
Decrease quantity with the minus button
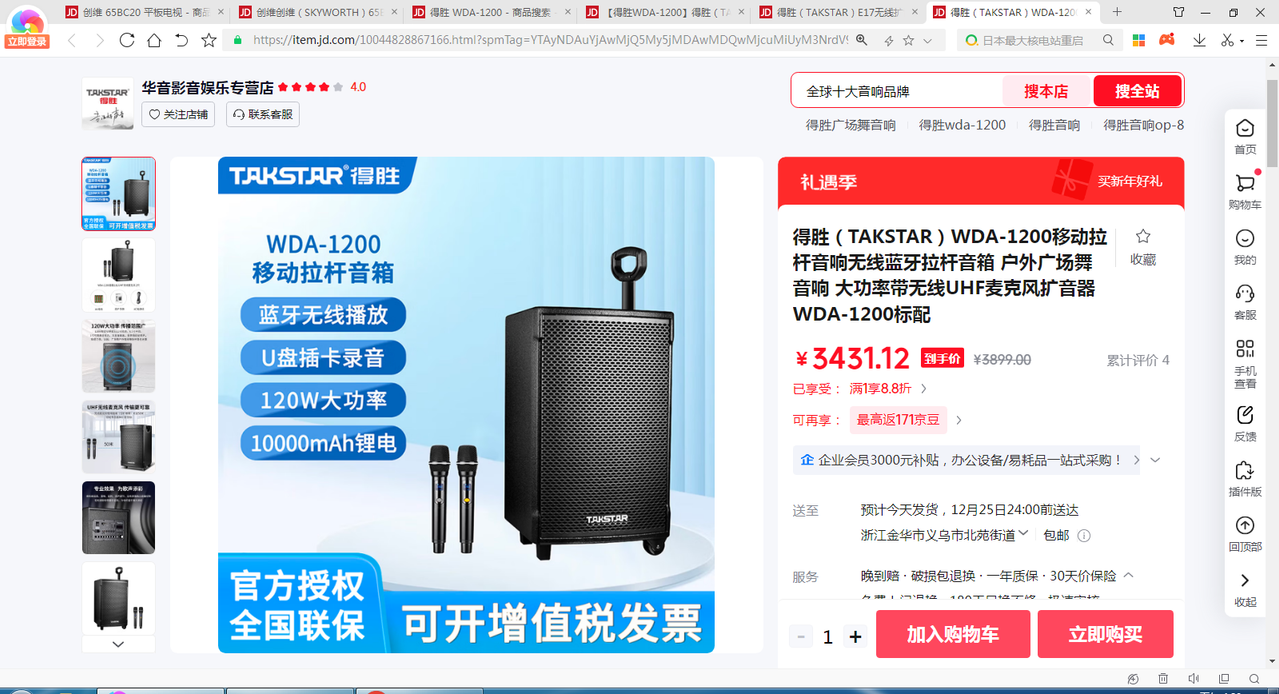(801, 636)
